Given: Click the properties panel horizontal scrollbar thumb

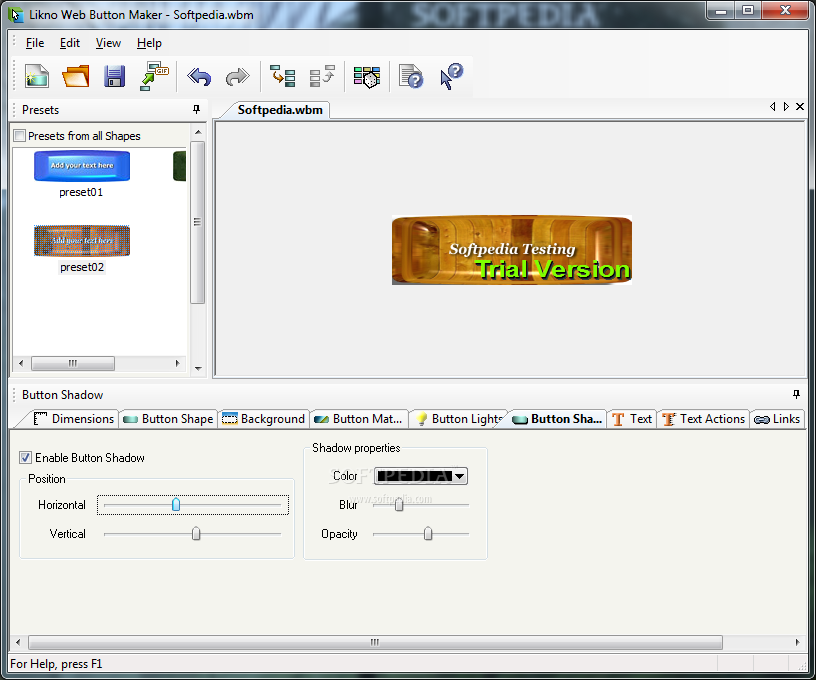Looking at the screenshot, I should coord(375,643).
